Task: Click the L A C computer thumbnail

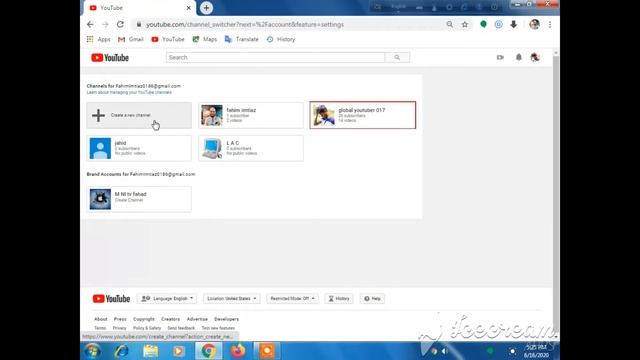Action: (212, 149)
